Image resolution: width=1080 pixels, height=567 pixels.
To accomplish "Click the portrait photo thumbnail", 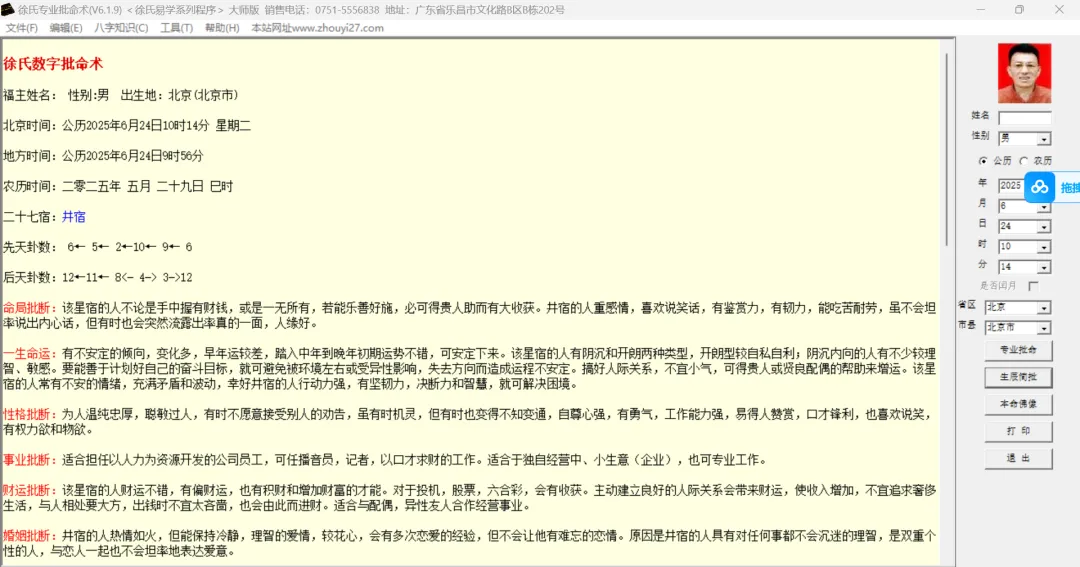I will tap(1024, 73).
